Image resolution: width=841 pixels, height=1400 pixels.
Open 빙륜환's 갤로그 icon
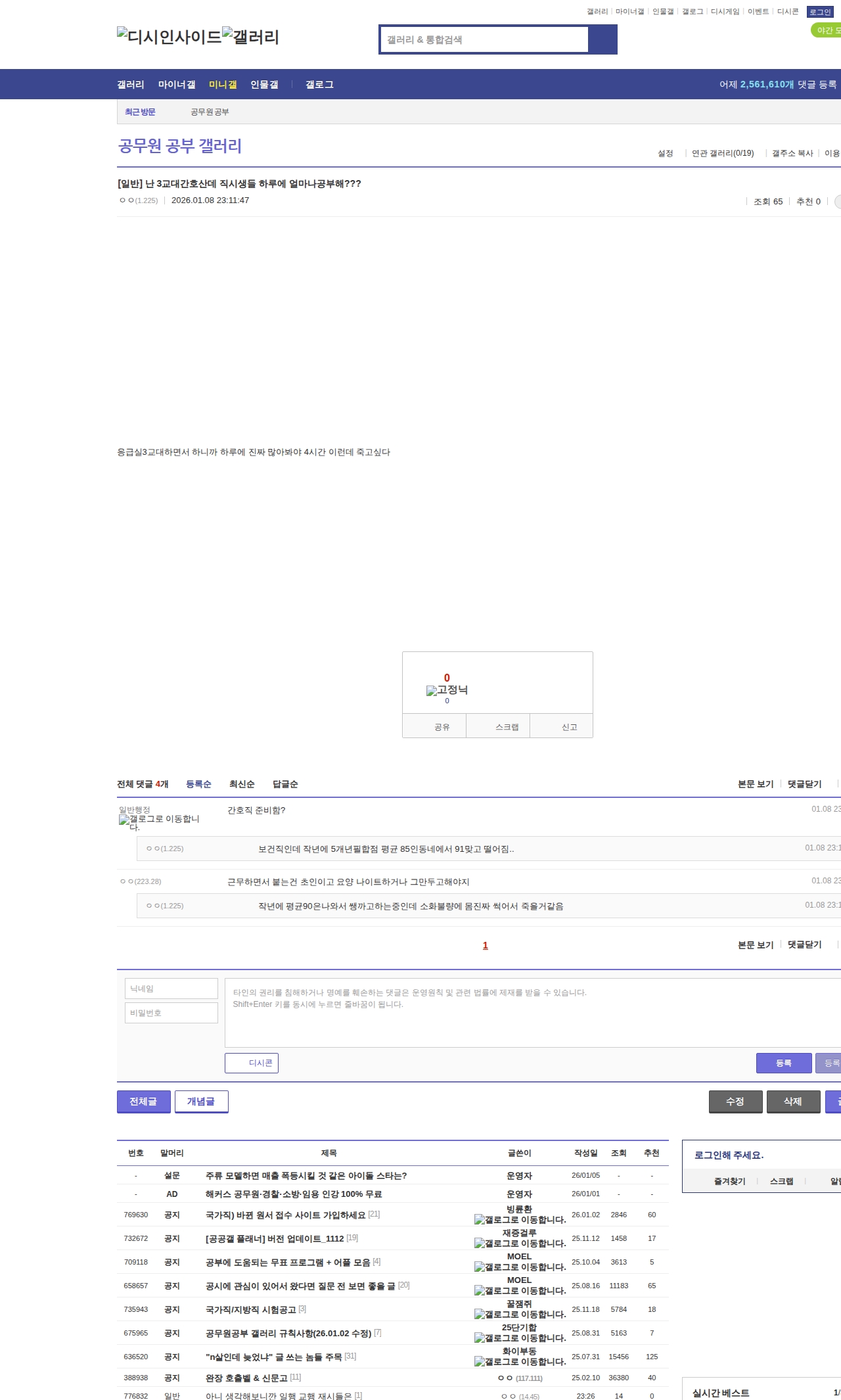click(520, 1220)
